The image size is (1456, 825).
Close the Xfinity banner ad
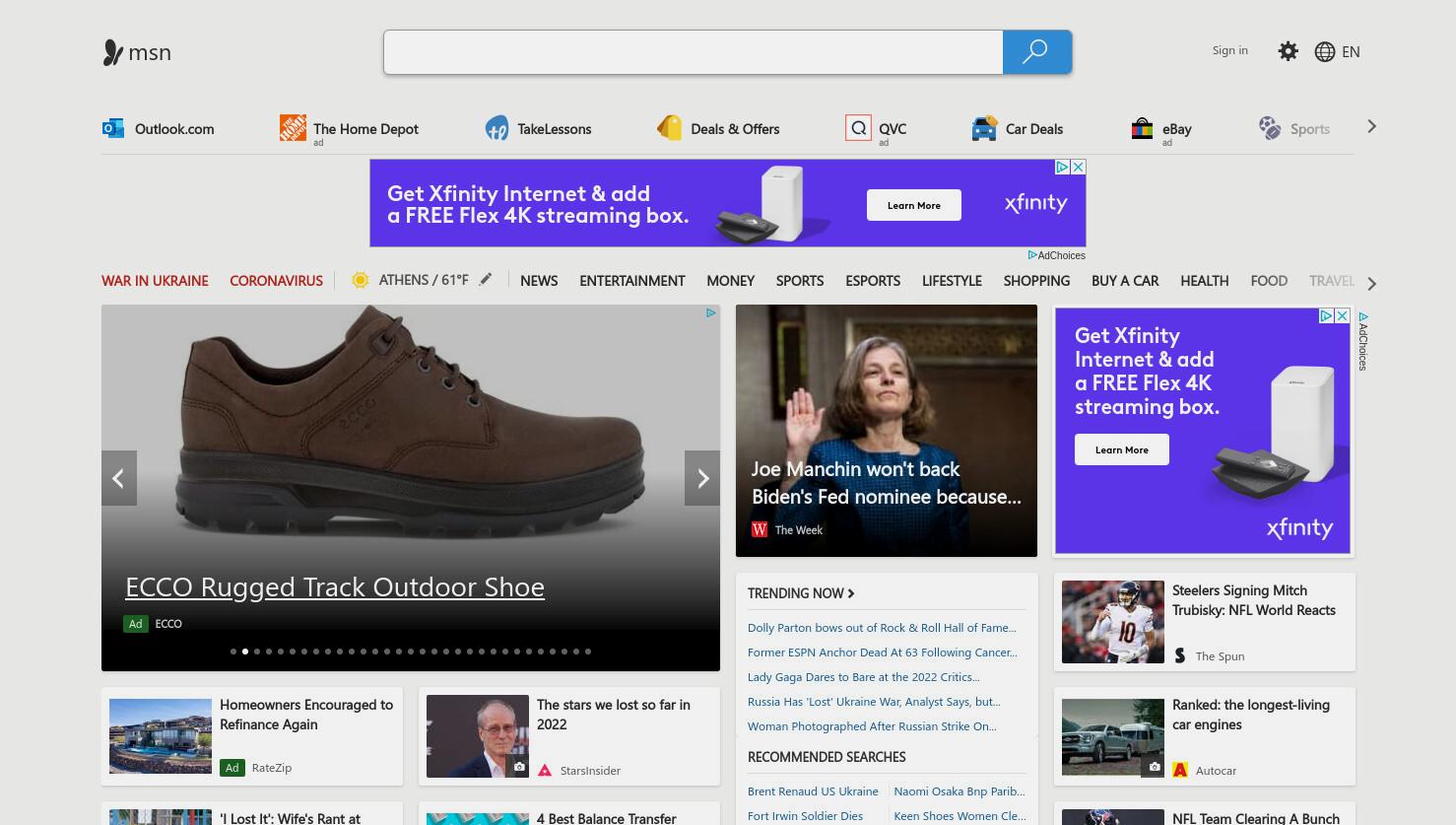(1079, 168)
